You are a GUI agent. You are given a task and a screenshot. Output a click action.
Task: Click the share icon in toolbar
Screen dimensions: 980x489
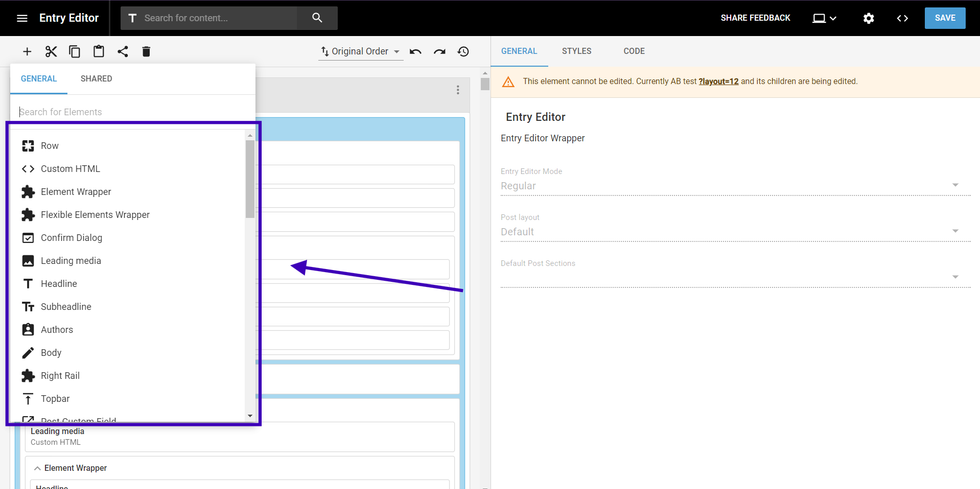(x=123, y=52)
